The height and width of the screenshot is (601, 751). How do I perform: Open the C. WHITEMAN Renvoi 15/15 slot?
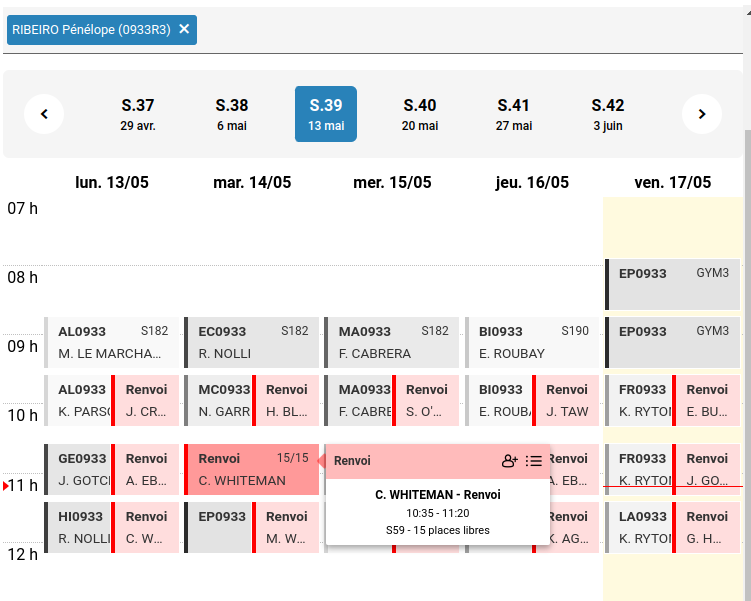point(252,470)
